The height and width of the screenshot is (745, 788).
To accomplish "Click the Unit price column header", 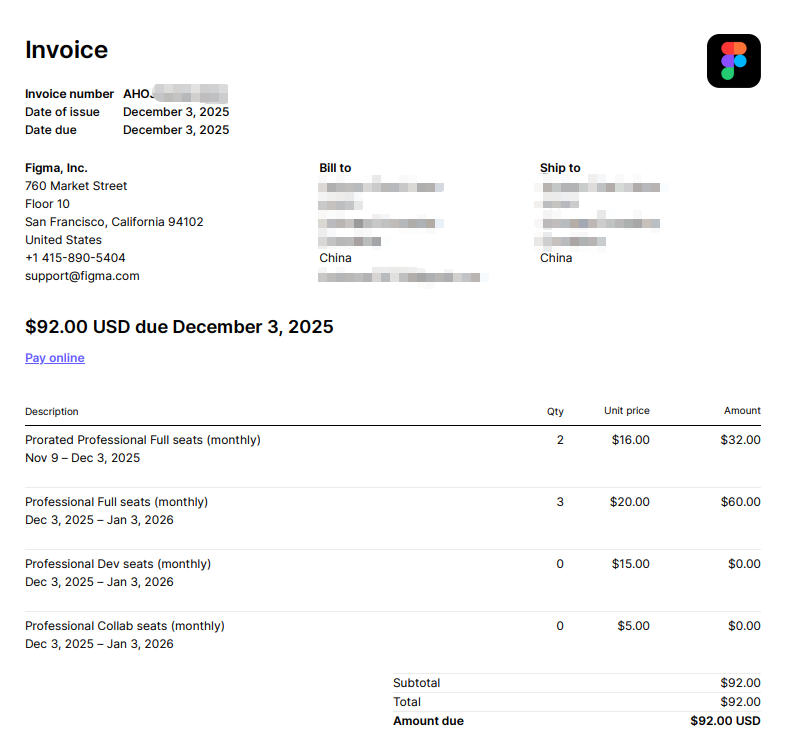I will pyautogui.click(x=627, y=411).
